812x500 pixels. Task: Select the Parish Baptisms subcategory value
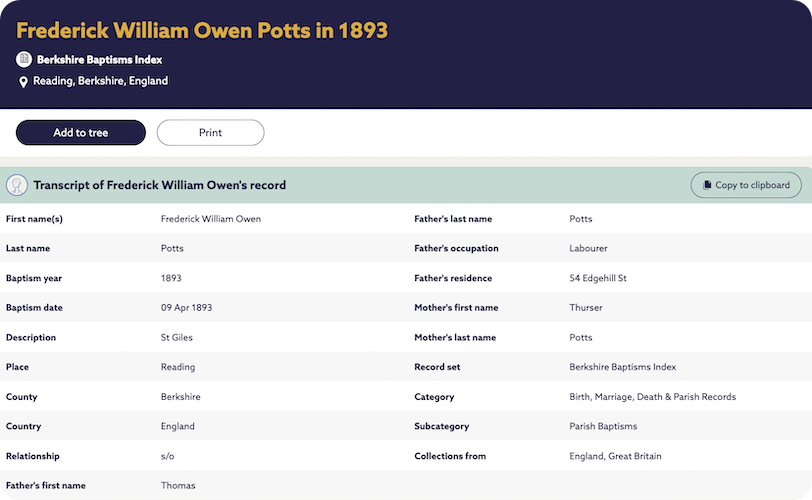click(603, 426)
